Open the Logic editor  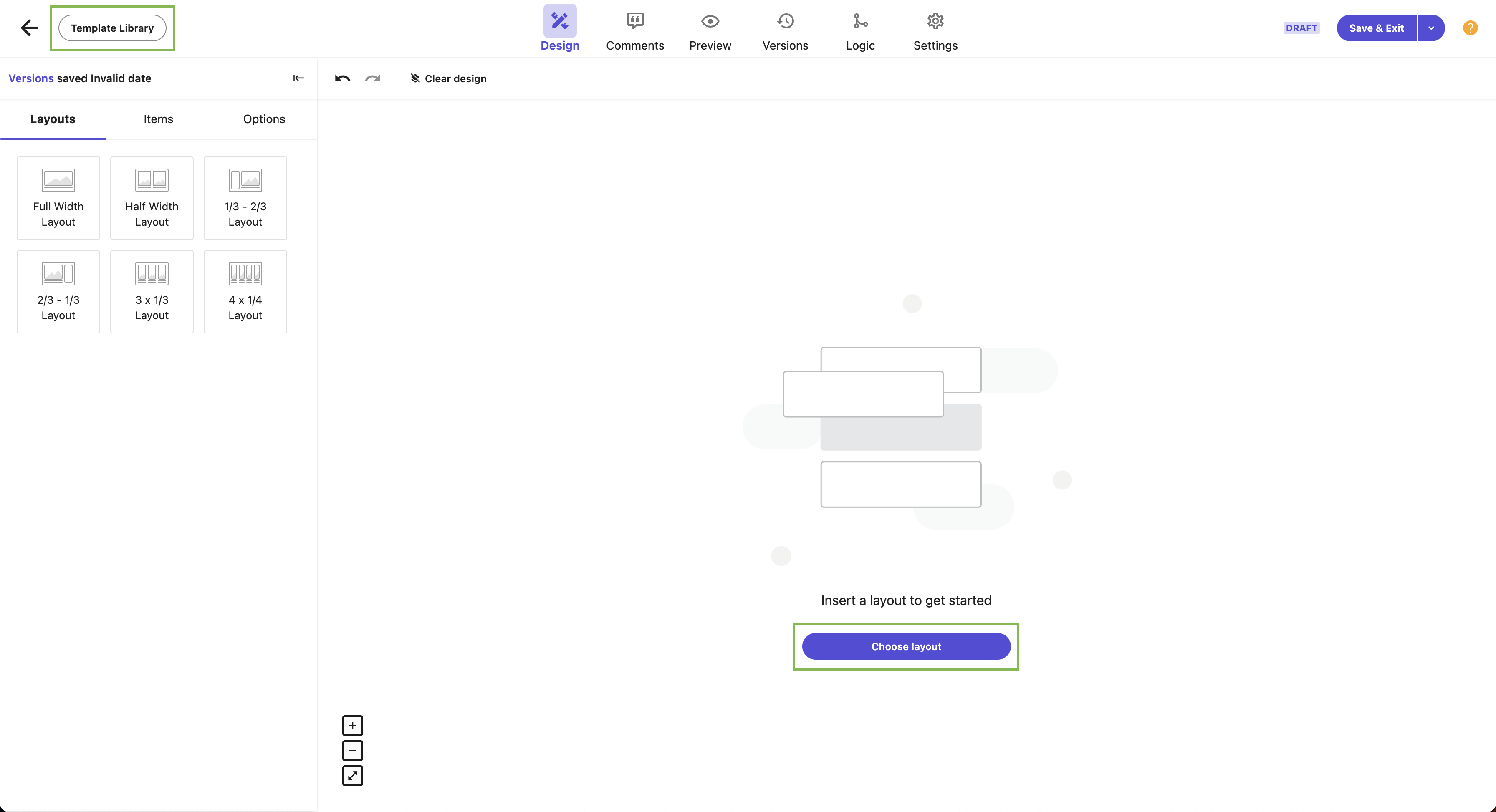[x=859, y=31]
